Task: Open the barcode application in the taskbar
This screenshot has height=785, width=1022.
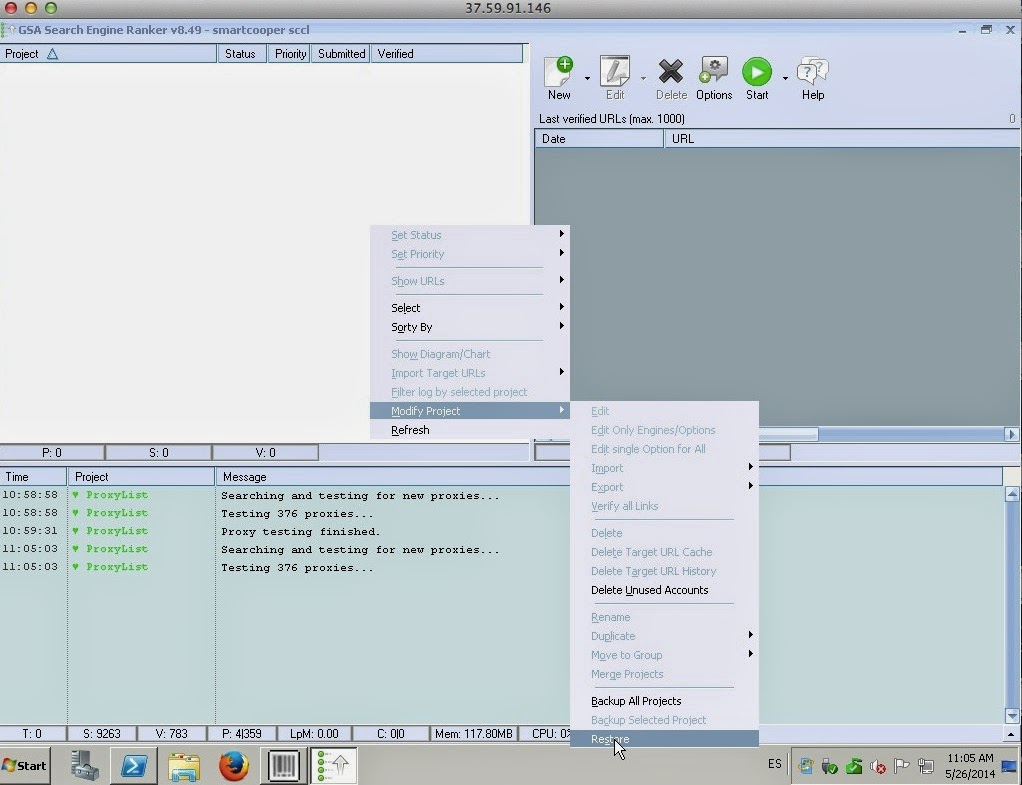Action: (x=283, y=765)
